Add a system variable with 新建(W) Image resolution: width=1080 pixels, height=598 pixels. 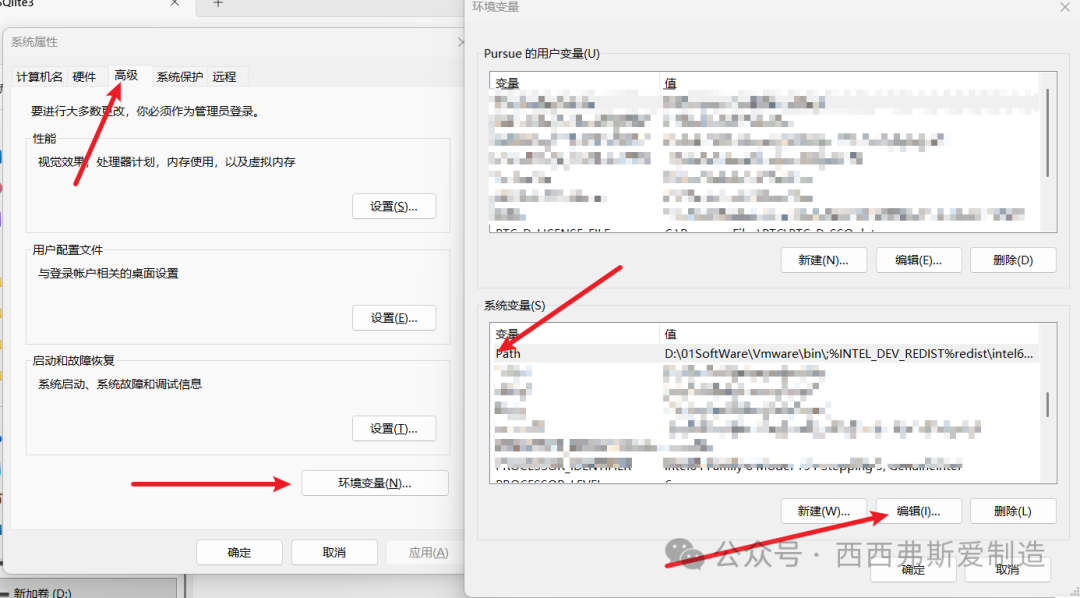pyautogui.click(x=823, y=511)
